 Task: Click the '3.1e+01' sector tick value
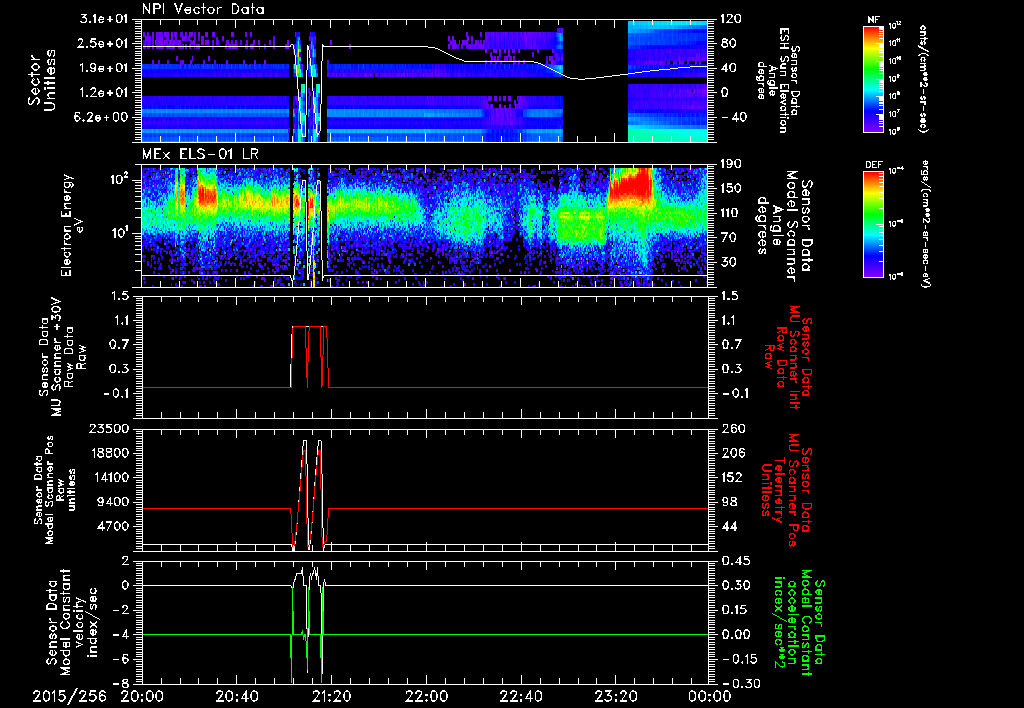click(106, 19)
